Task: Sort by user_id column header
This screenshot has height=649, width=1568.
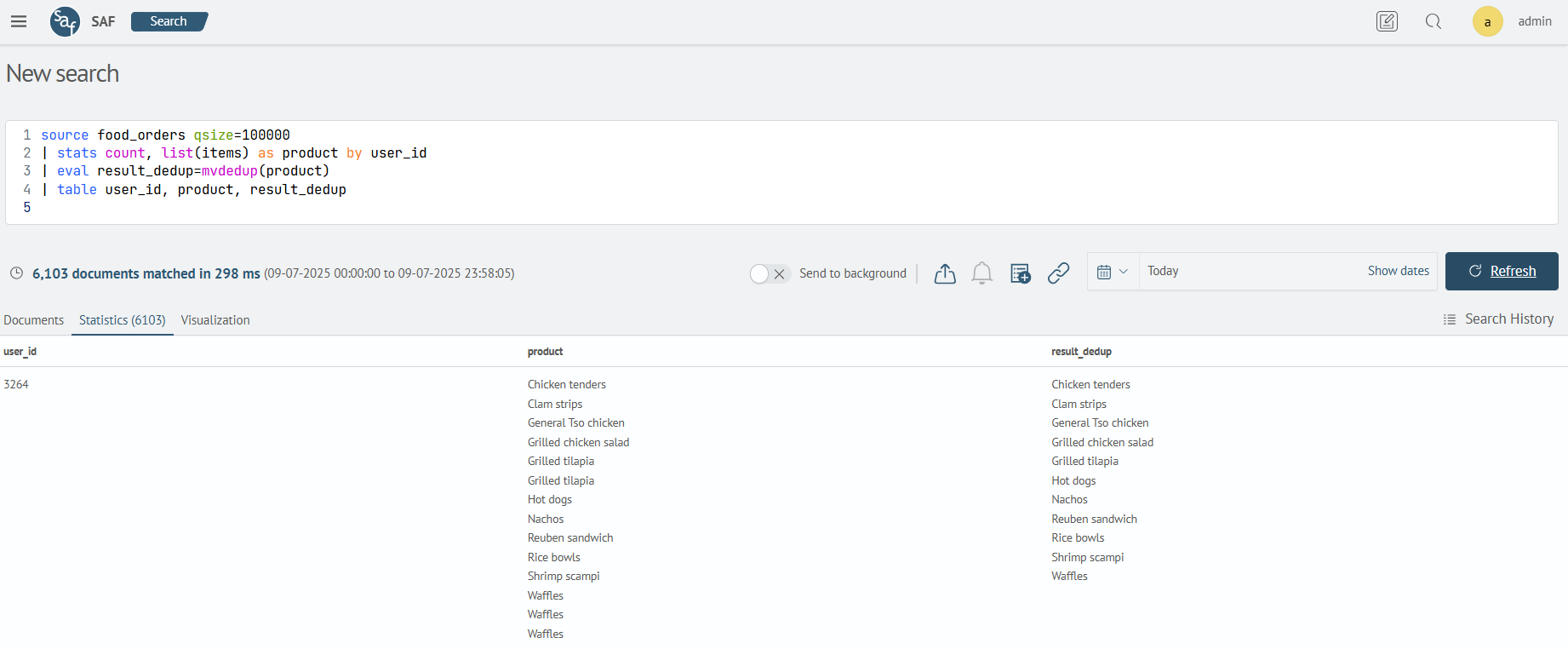Action: click(20, 352)
